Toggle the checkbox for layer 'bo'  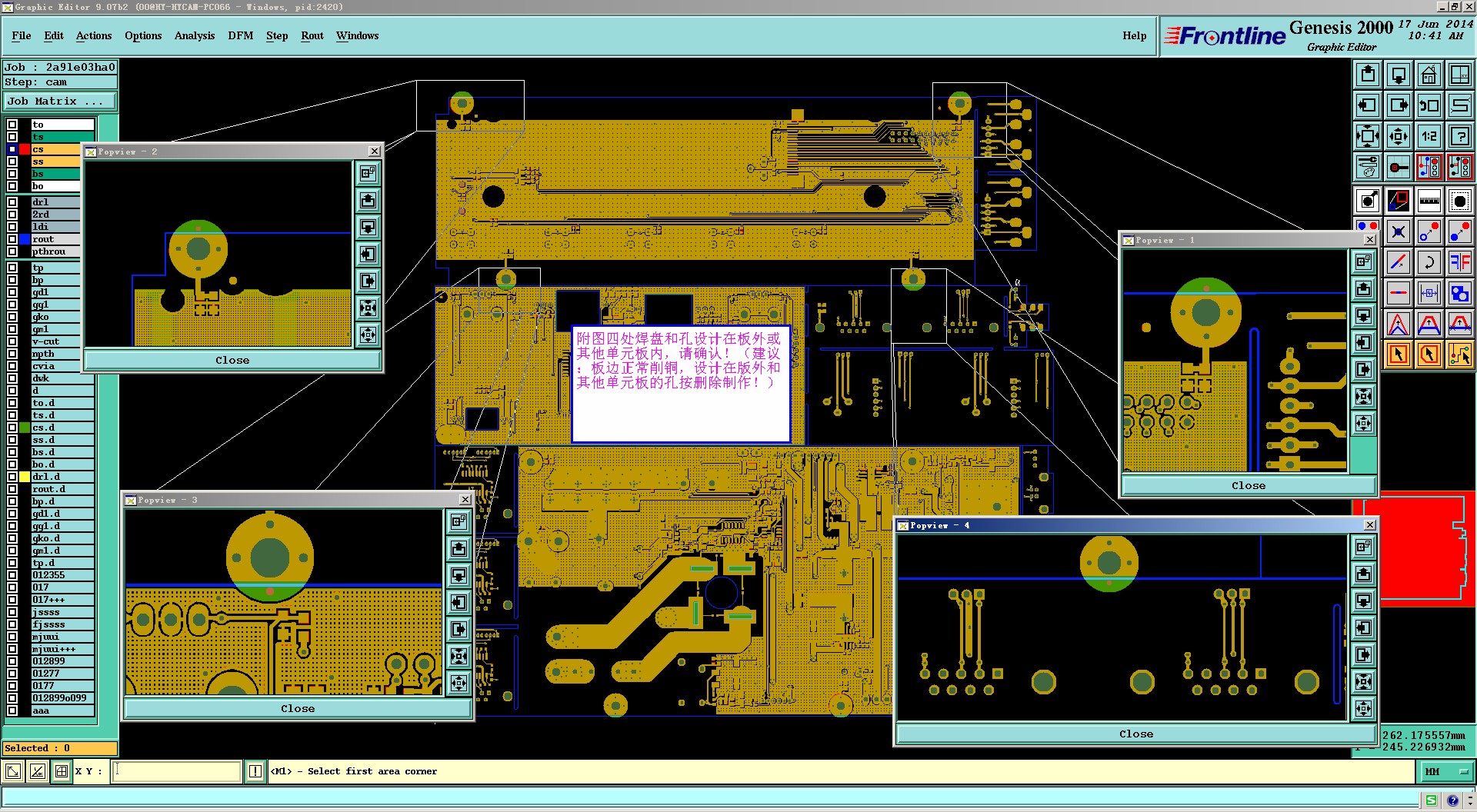[12, 186]
